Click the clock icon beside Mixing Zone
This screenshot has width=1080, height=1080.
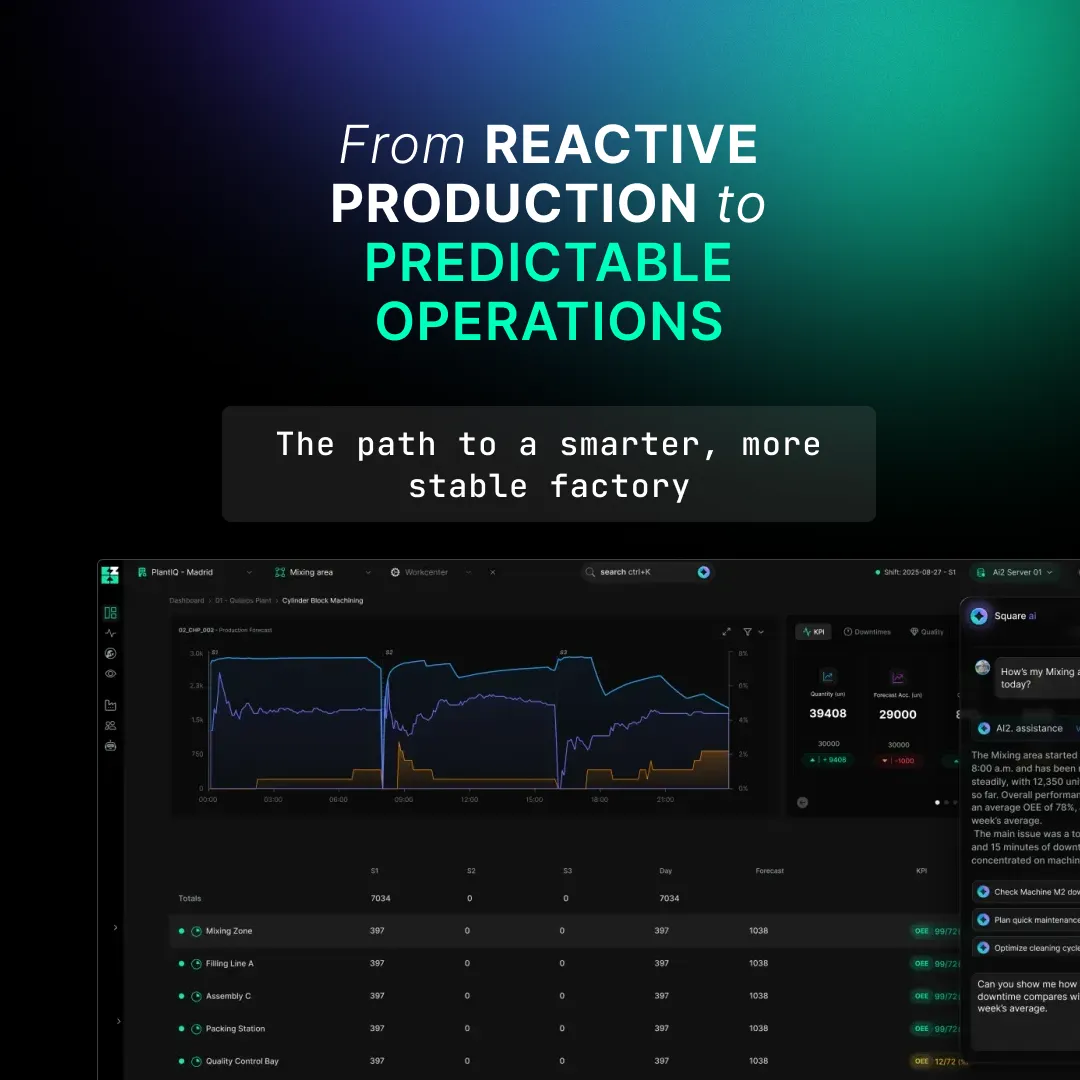(x=196, y=931)
